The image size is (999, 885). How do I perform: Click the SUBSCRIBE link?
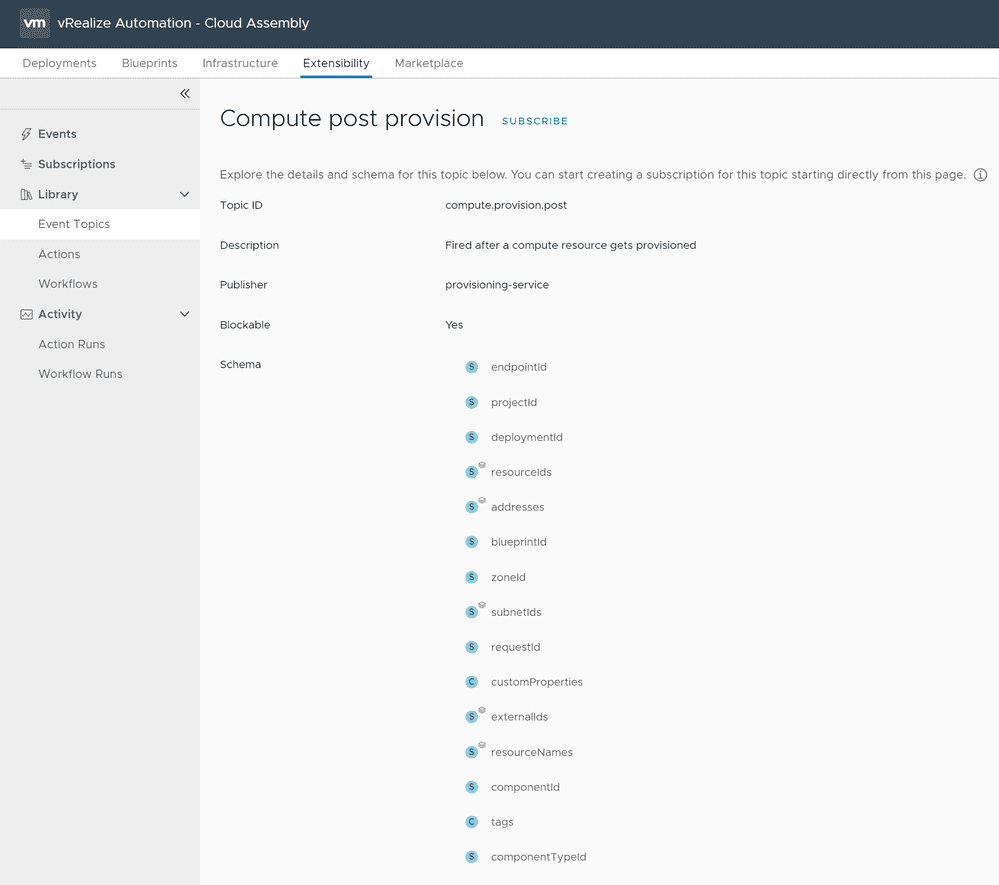[x=534, y=121]
